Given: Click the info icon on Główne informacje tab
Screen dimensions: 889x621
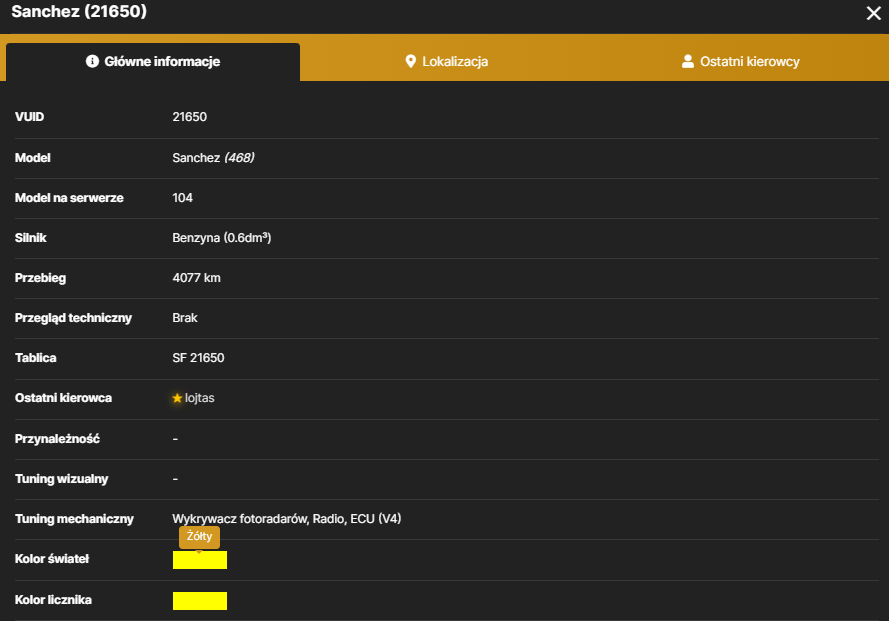Looking at the screenshot, I should click(x=92, y=61).
